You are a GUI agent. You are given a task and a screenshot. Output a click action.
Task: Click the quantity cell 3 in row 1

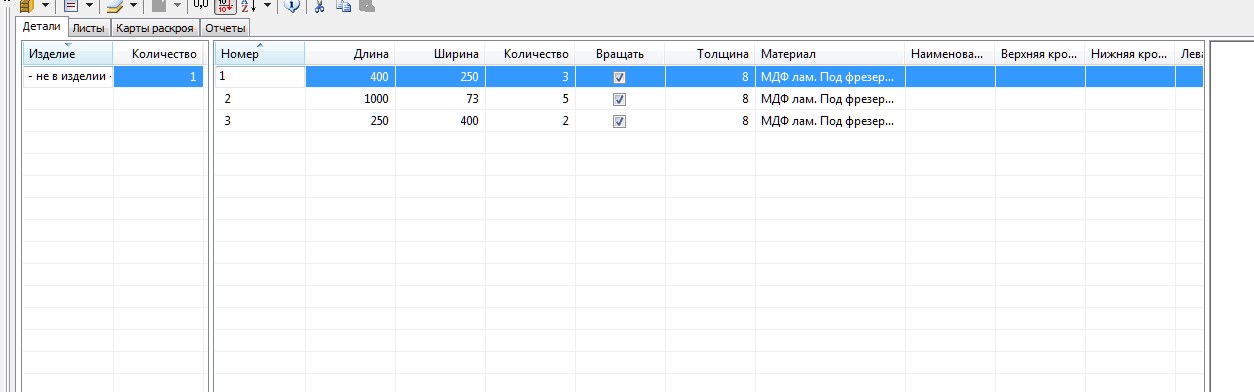[530, 77]
